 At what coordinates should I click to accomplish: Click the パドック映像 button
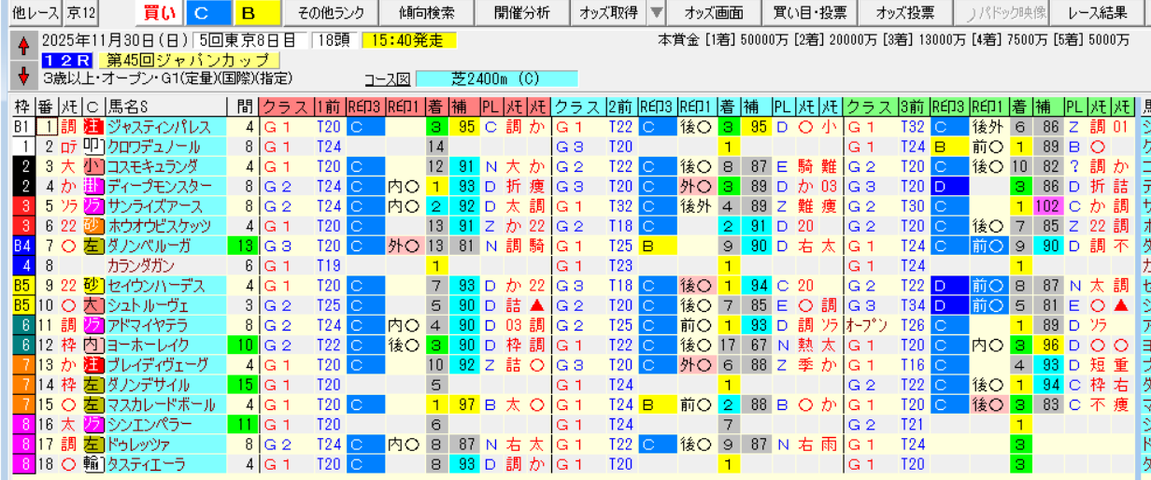pos(1001,12)
